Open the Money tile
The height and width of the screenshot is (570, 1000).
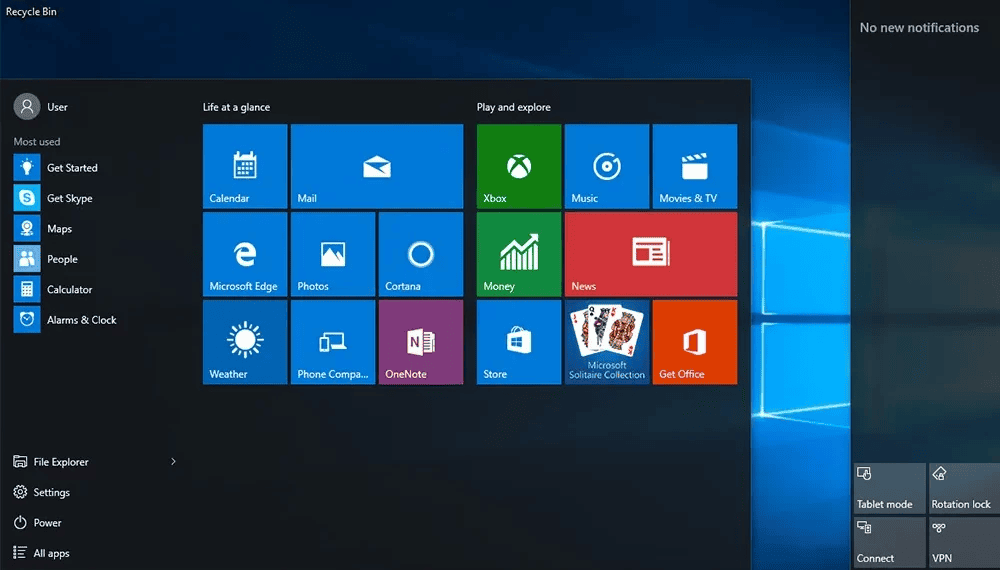(x=519, y=254)
